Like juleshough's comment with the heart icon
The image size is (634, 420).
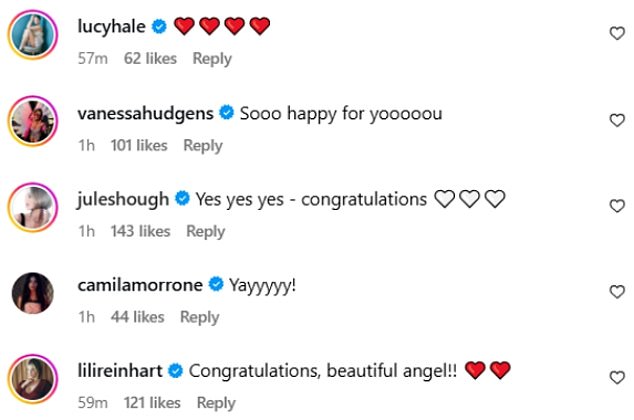point(616,206)
